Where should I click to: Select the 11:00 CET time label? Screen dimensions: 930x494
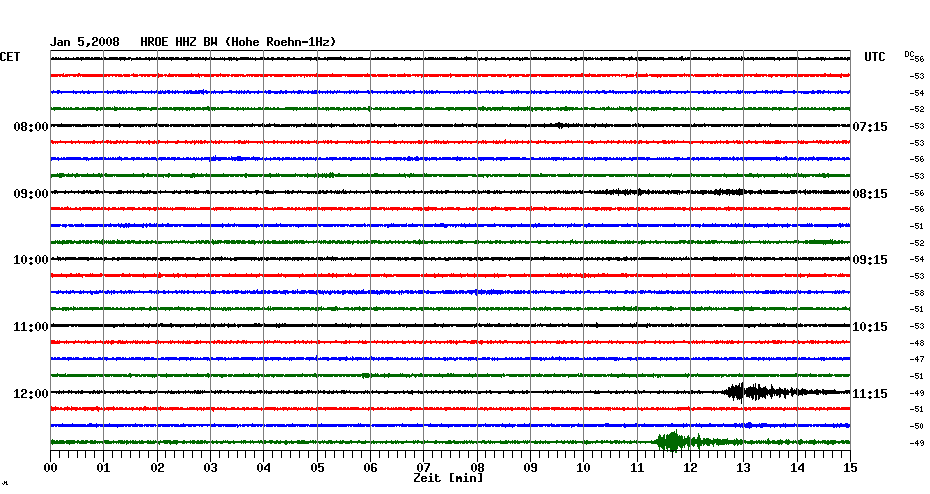pyautogui.click(x=31, y=327)
